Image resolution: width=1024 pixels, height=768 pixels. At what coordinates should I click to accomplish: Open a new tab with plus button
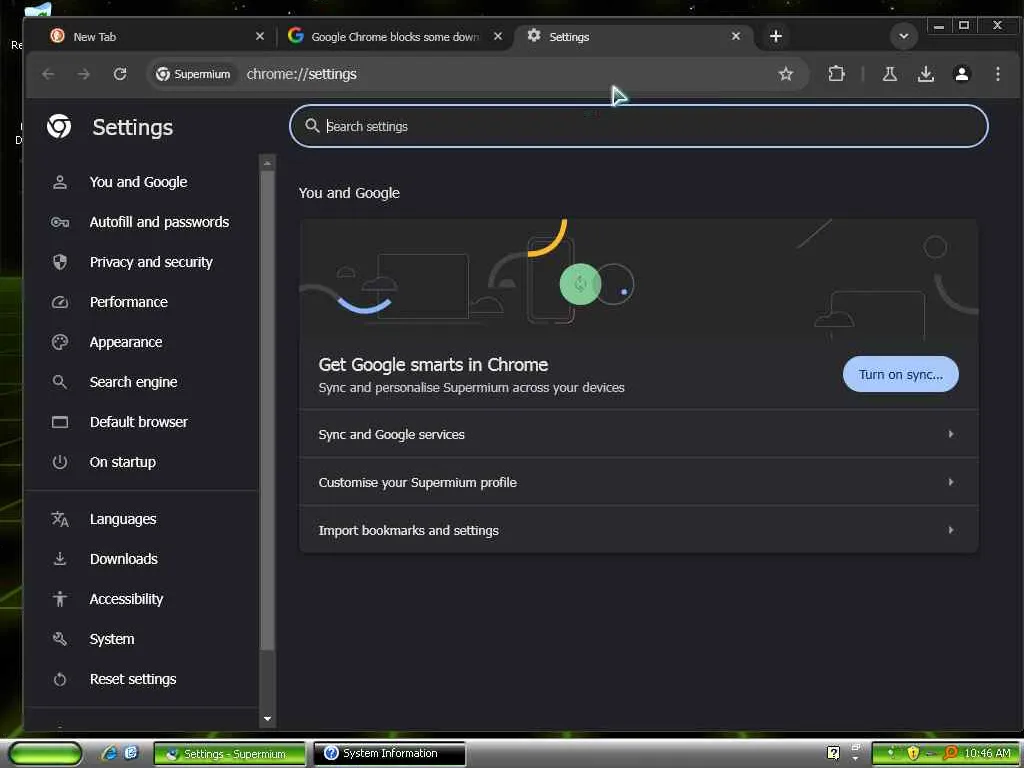[x=776, y=37]
